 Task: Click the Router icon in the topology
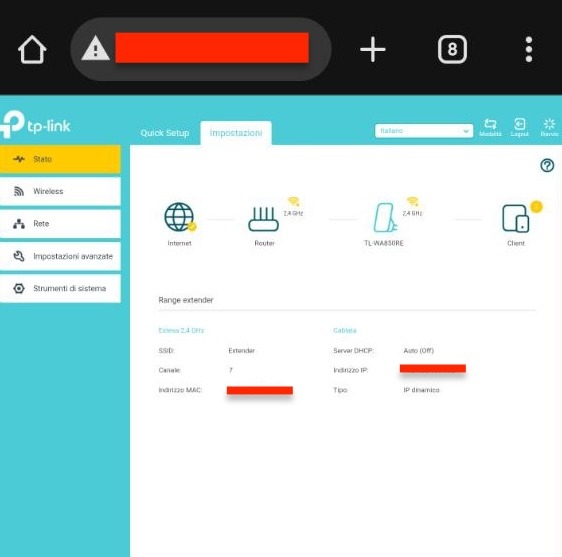coord(264,219)
